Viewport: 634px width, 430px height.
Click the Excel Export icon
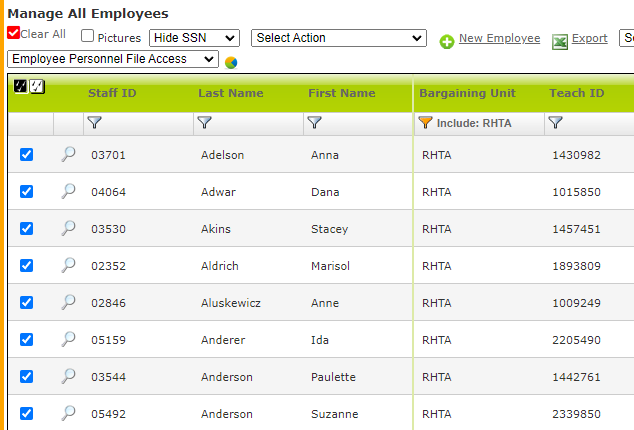point(560,41)
